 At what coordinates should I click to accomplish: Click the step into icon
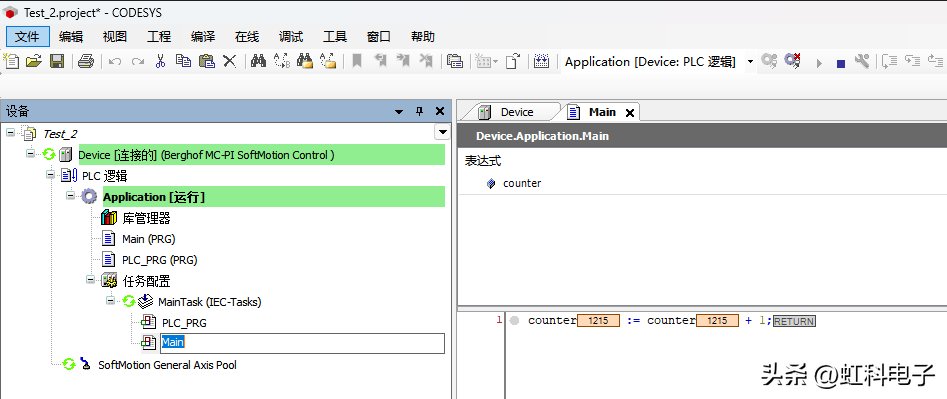(912, 61)
